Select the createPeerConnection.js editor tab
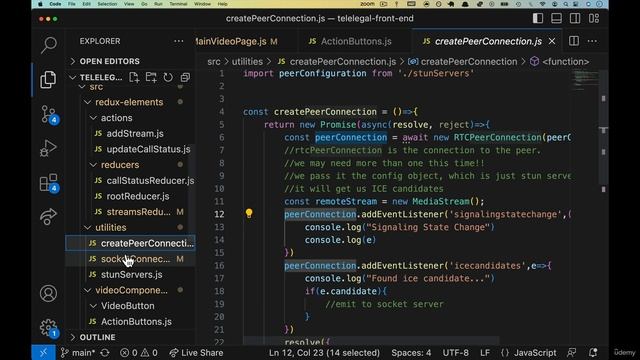 pyautogui.click(x=488, y=41)
